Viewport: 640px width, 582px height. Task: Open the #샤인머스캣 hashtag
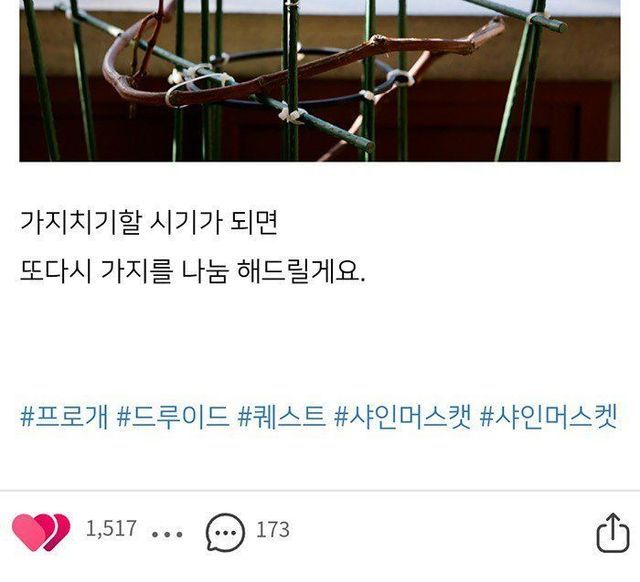pyautogui.click(x=403, y=417)
